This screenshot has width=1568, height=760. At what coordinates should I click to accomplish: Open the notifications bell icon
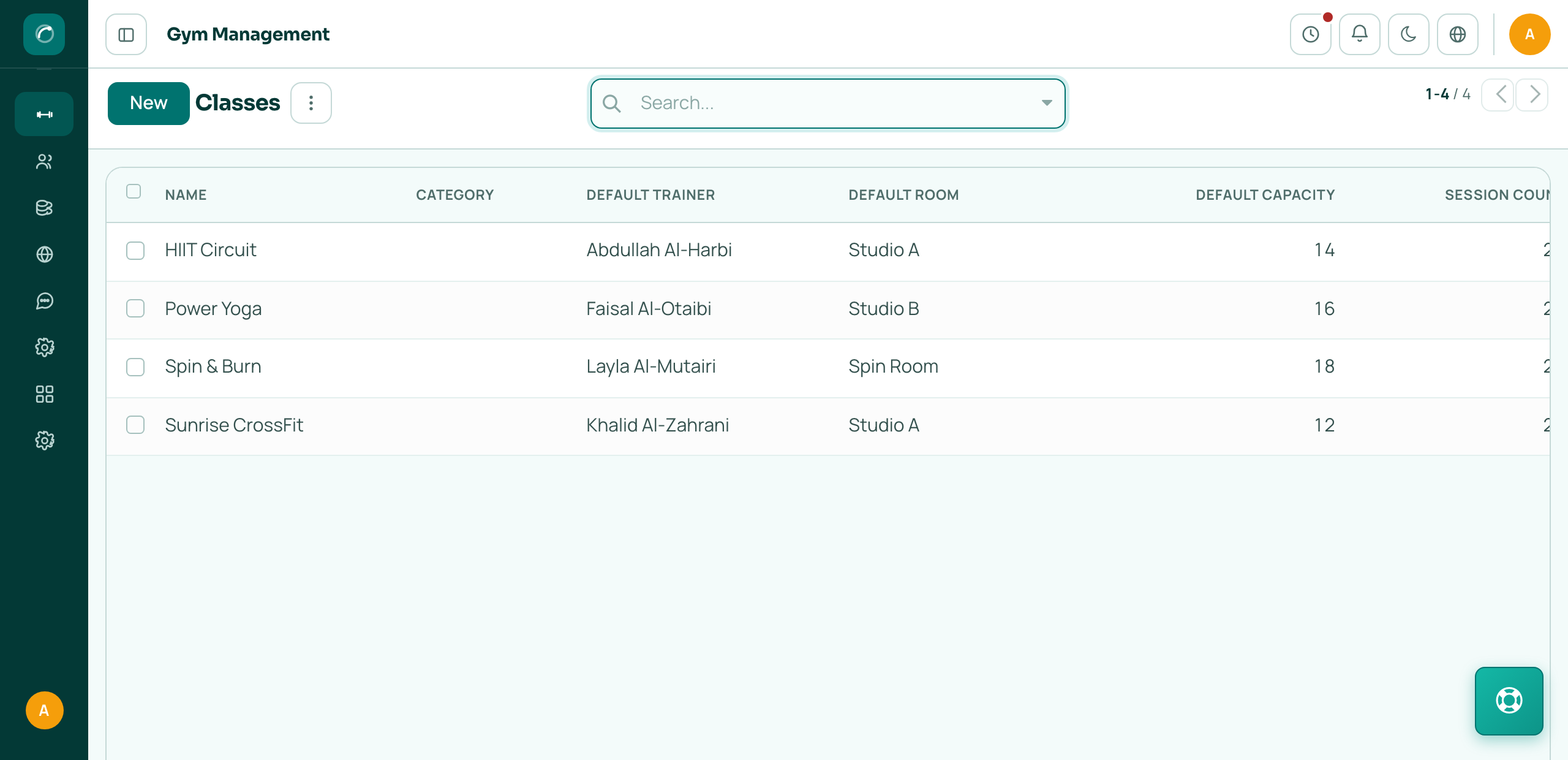pyautogui.click(x=1360, y=34)
